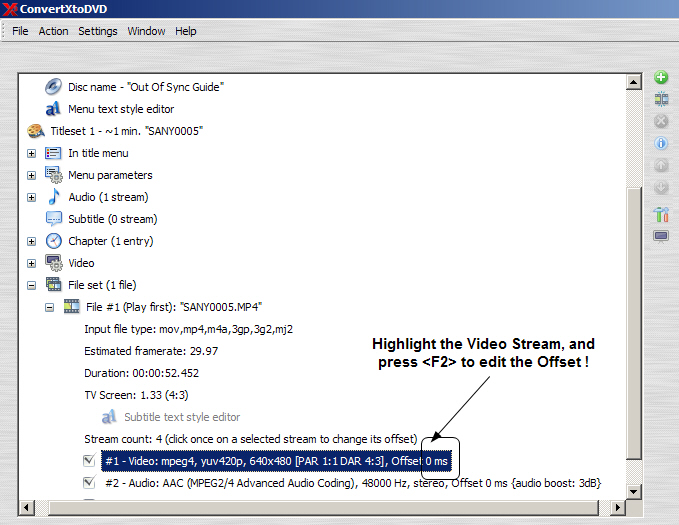This screenshot has height=525, width=679.
Task: Open the Action menu
Action: pos(53,31)
